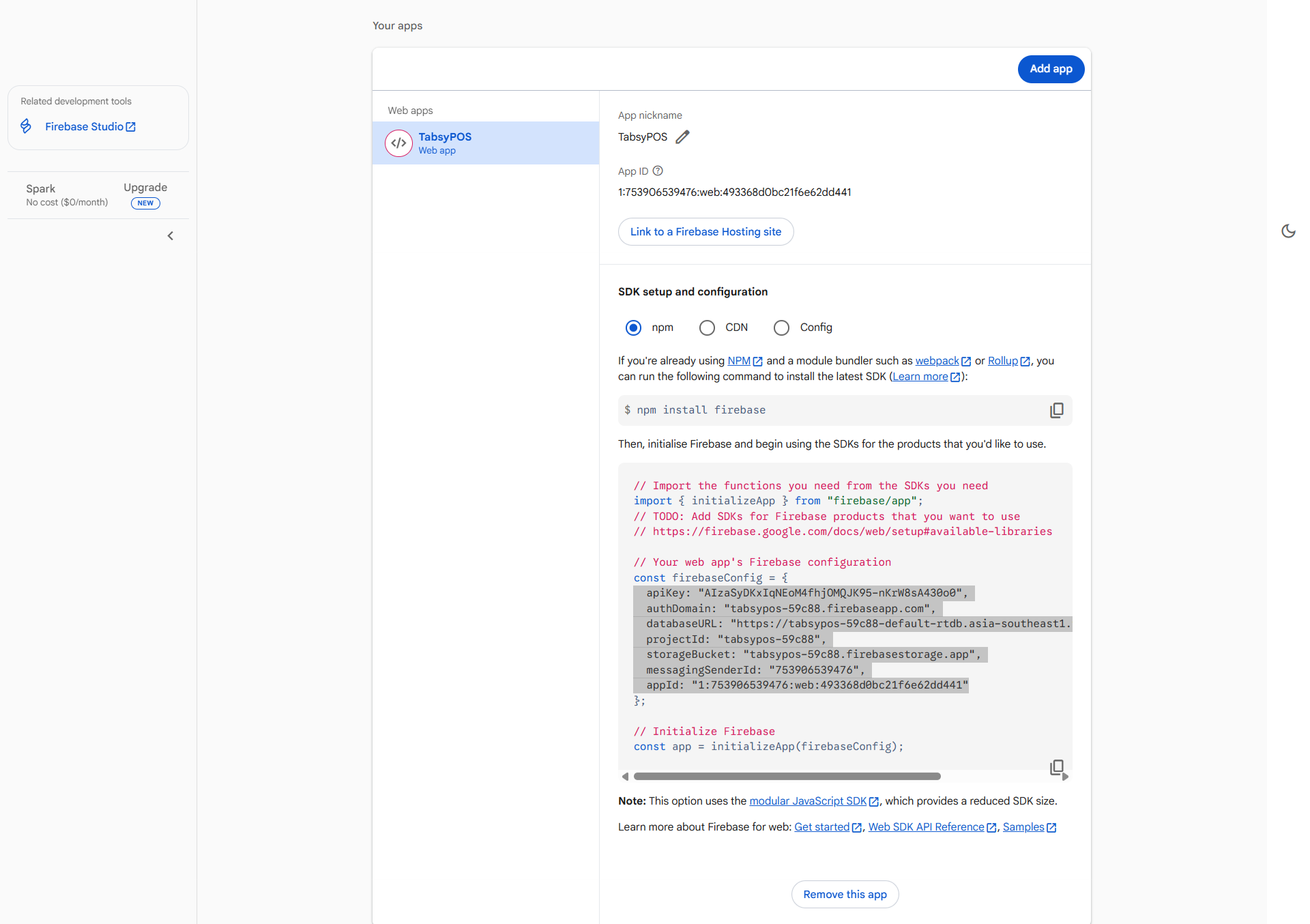Image resolution: width=1310 pixels, height=924 pixels.
Task: Click the code block horizontal scrollbar
Action: tap(787, 777)
